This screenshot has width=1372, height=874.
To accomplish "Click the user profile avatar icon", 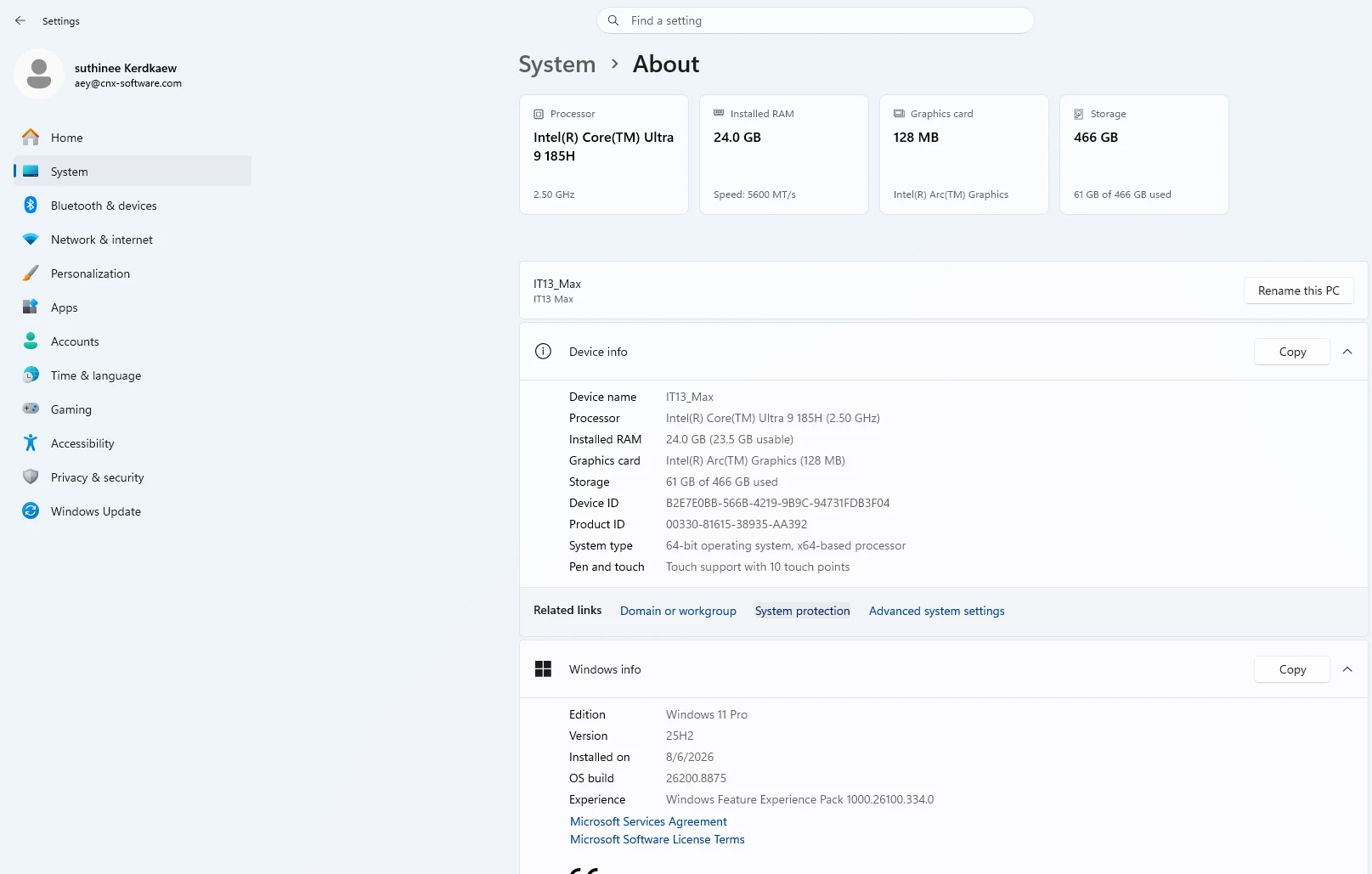I will [39, 74].
